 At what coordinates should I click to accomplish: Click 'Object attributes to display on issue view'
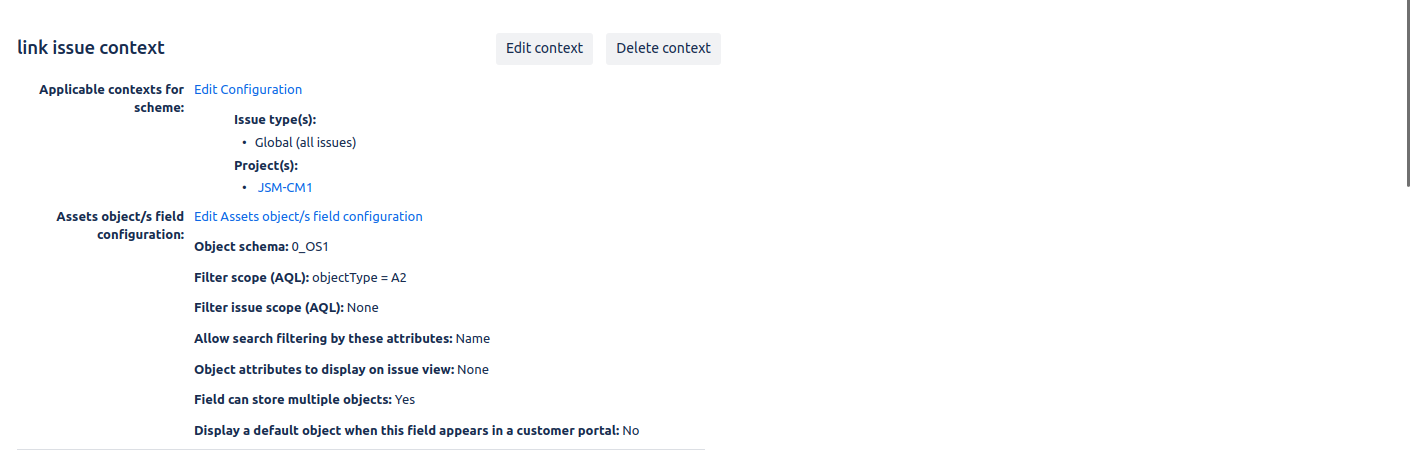pos(324,369)
